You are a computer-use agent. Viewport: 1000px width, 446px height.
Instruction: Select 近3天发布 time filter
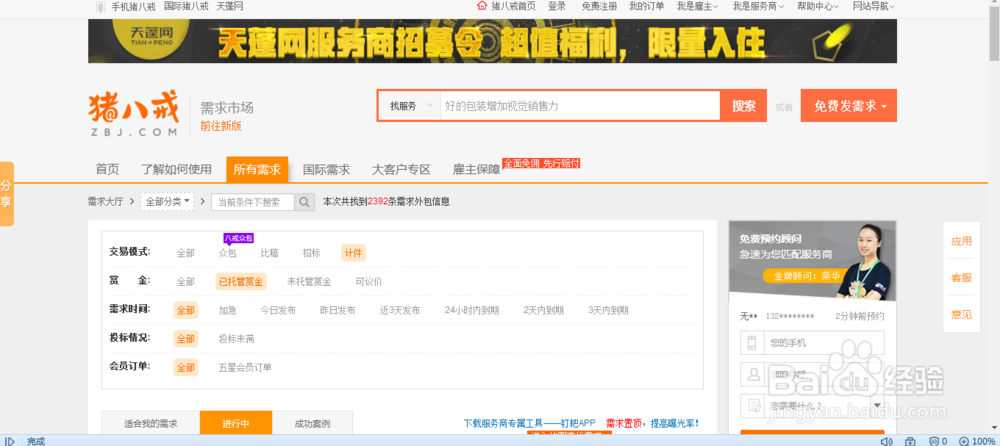(x=400, y=311)
